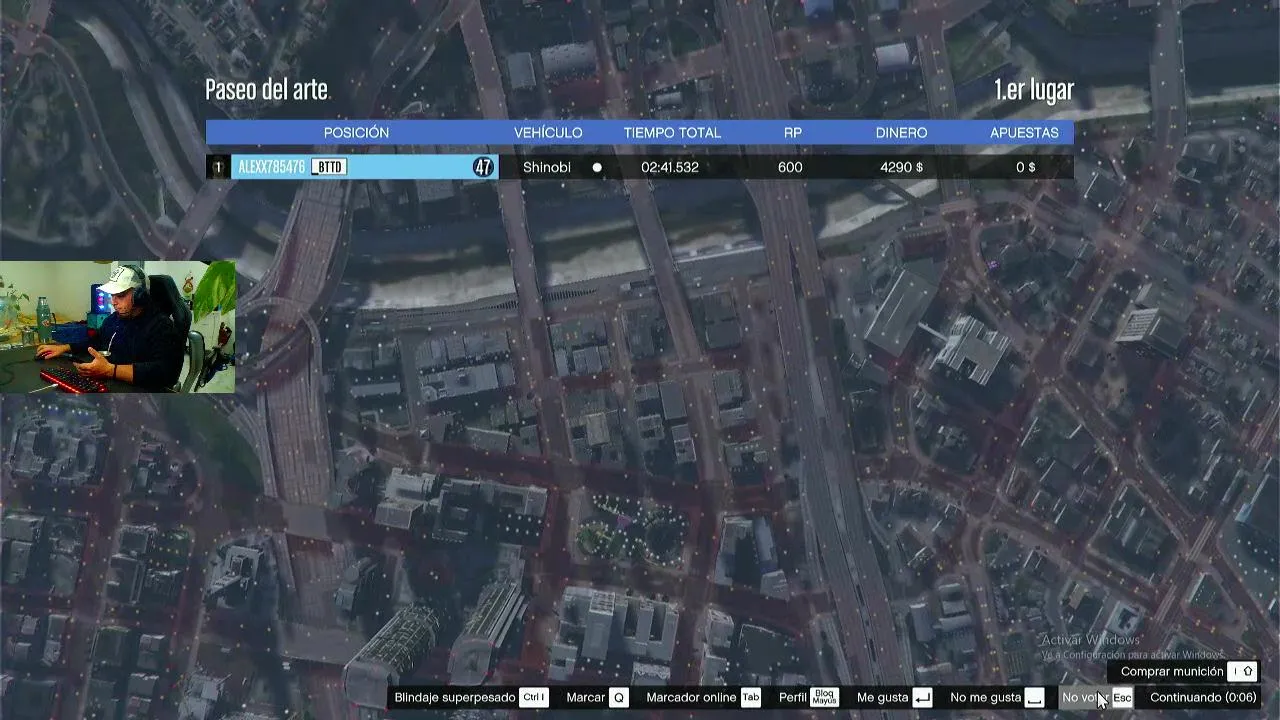Select Blindaje superpesado option
The image size is (1280, 720).
(x=455, y=698)
